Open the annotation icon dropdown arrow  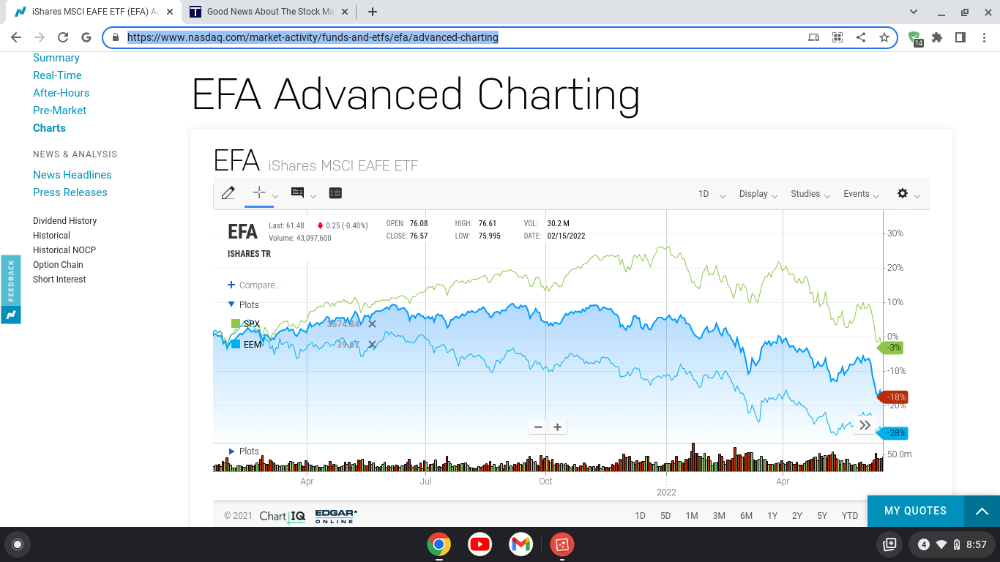click(313, 196)
